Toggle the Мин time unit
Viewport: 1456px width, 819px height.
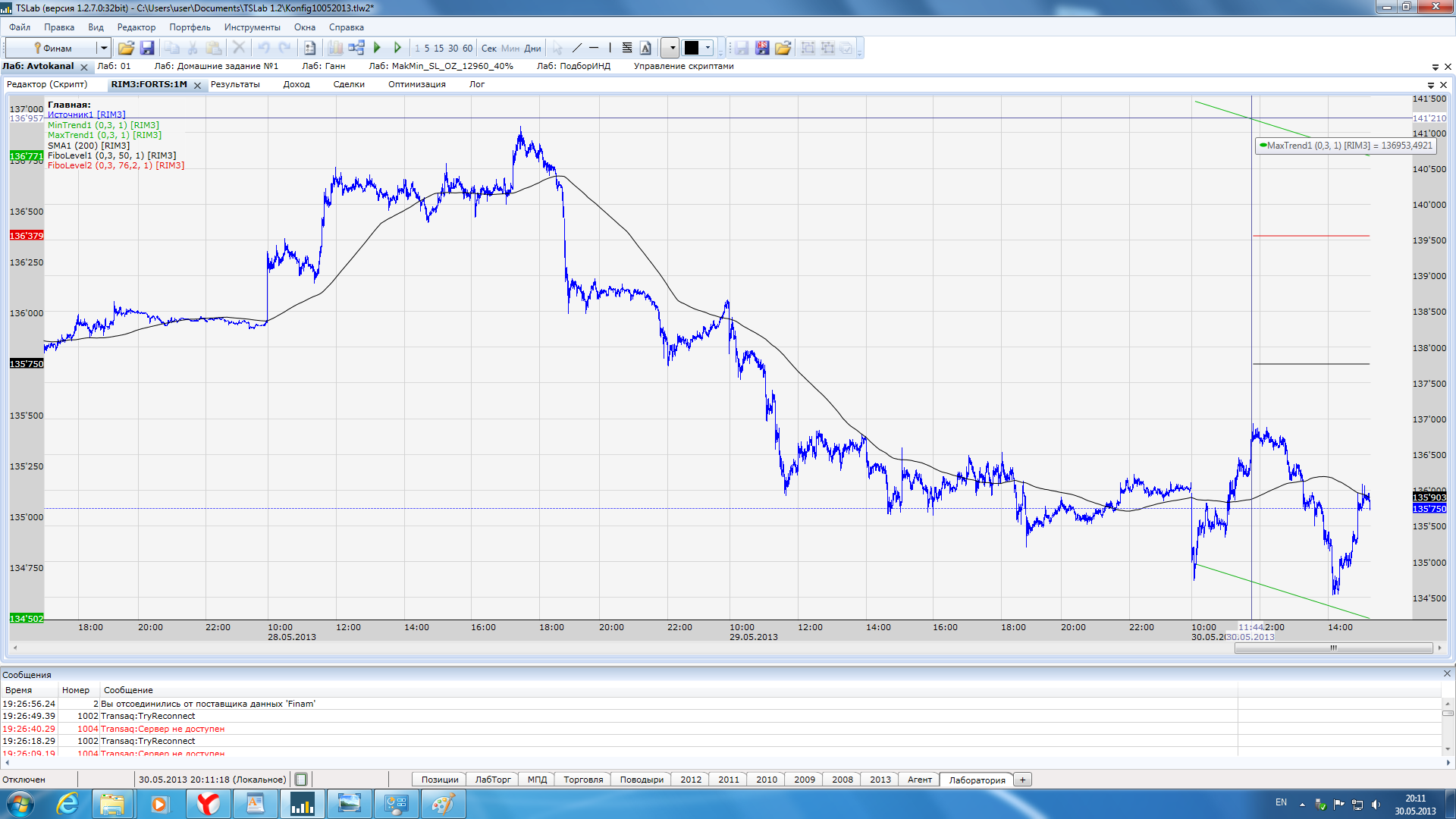point(510,49)
